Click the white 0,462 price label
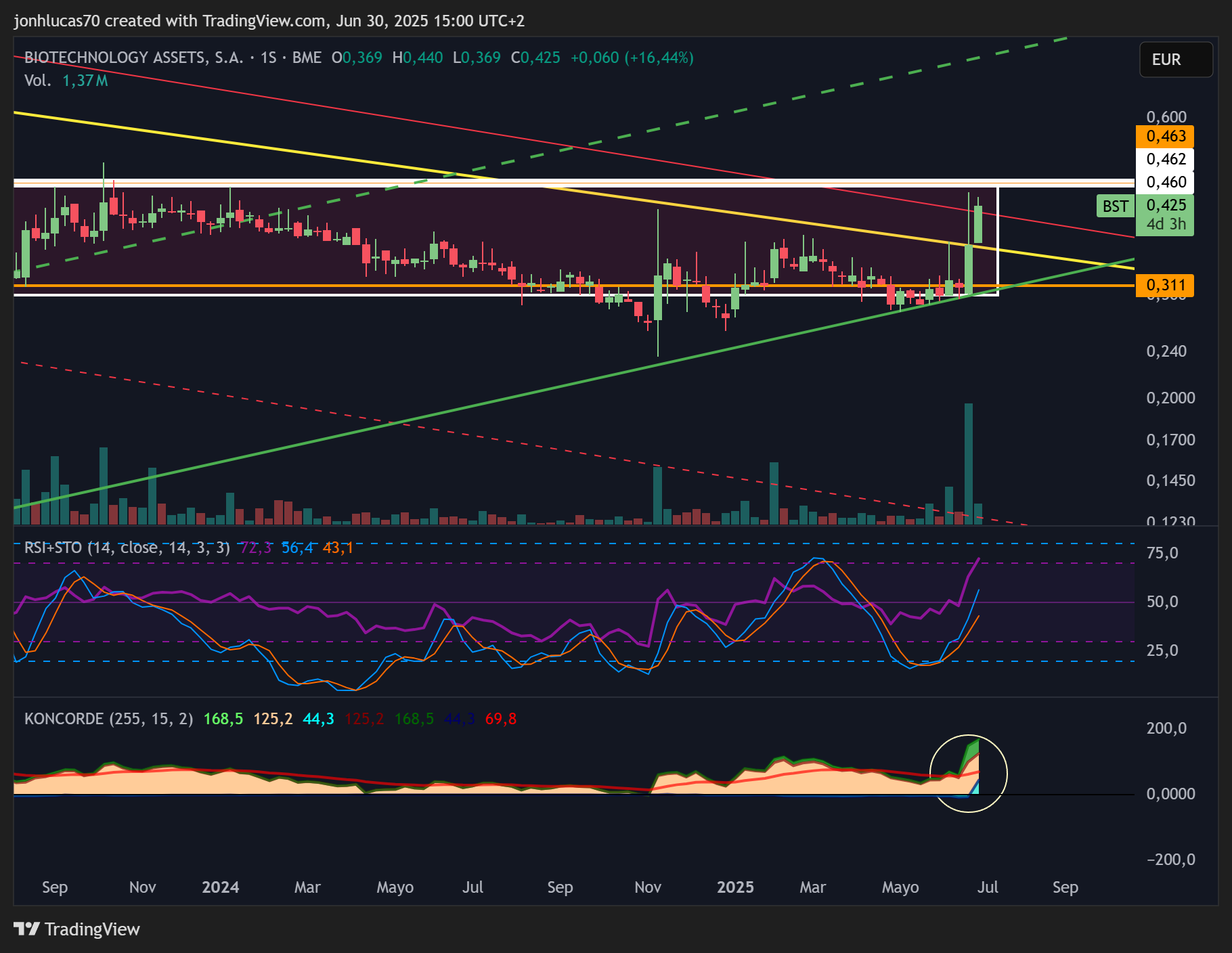 click(1165, 159)
